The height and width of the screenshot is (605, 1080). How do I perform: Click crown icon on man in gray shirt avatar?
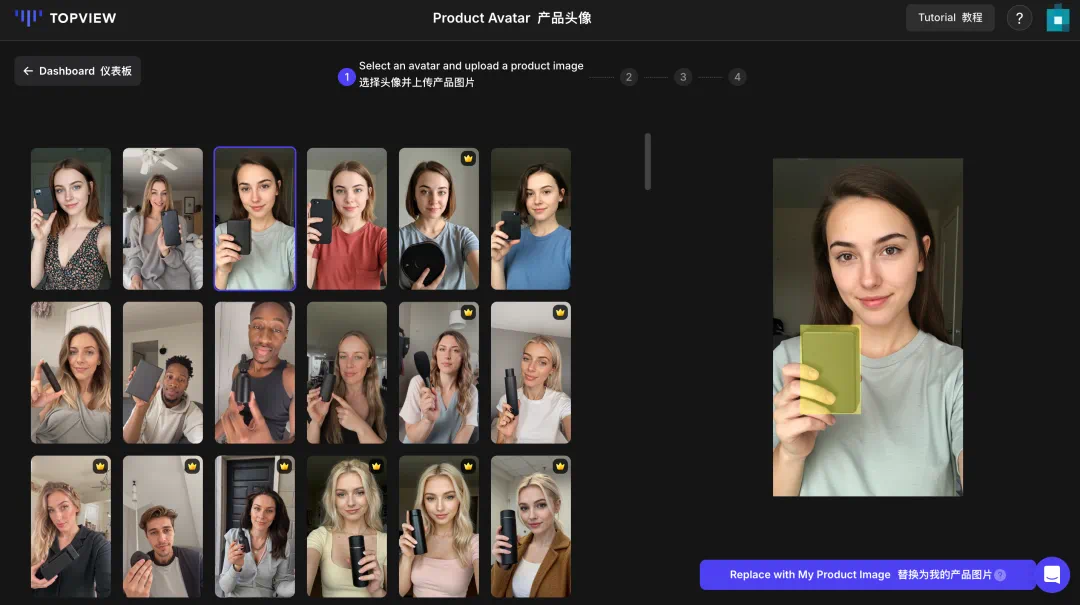pos(192,466)
